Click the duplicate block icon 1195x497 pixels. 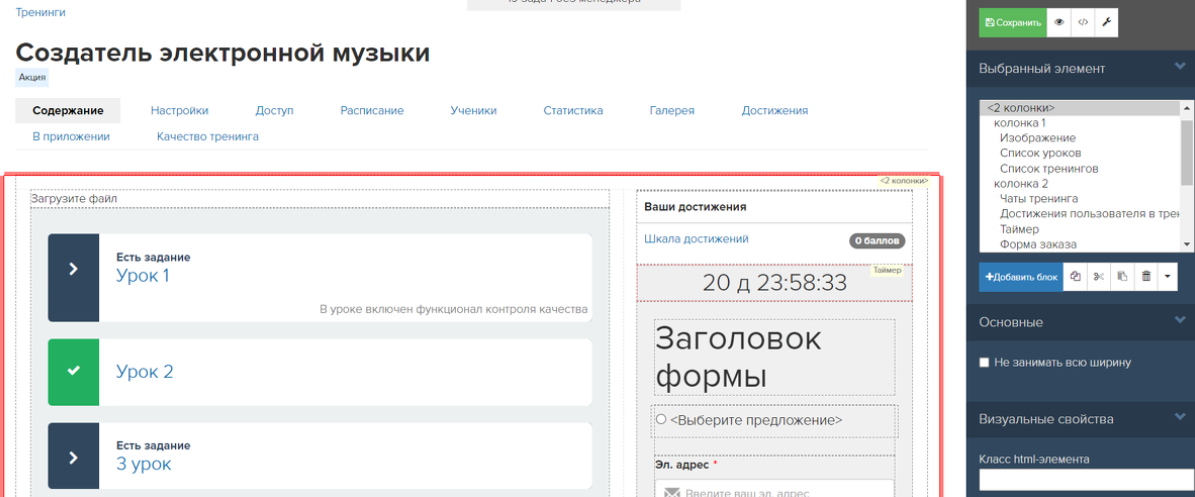[1075, 277]
